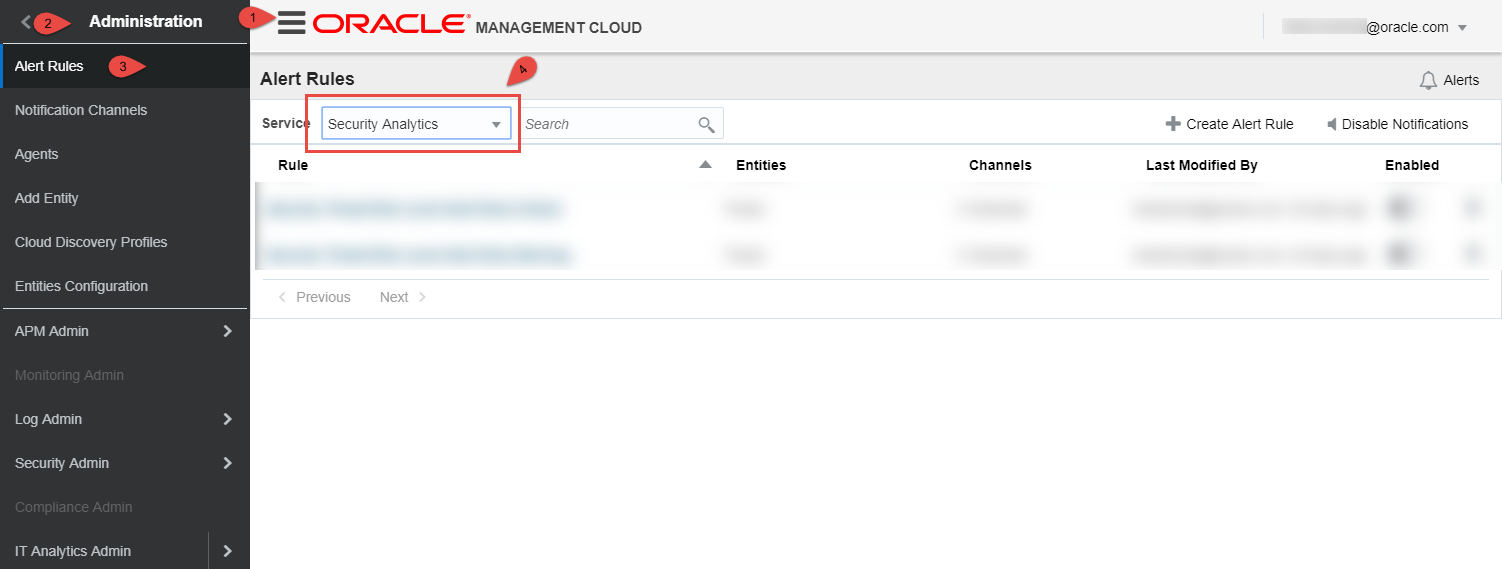Click the Entities column header
This screenshot has width=1502, height=569.
coord(761,165)
